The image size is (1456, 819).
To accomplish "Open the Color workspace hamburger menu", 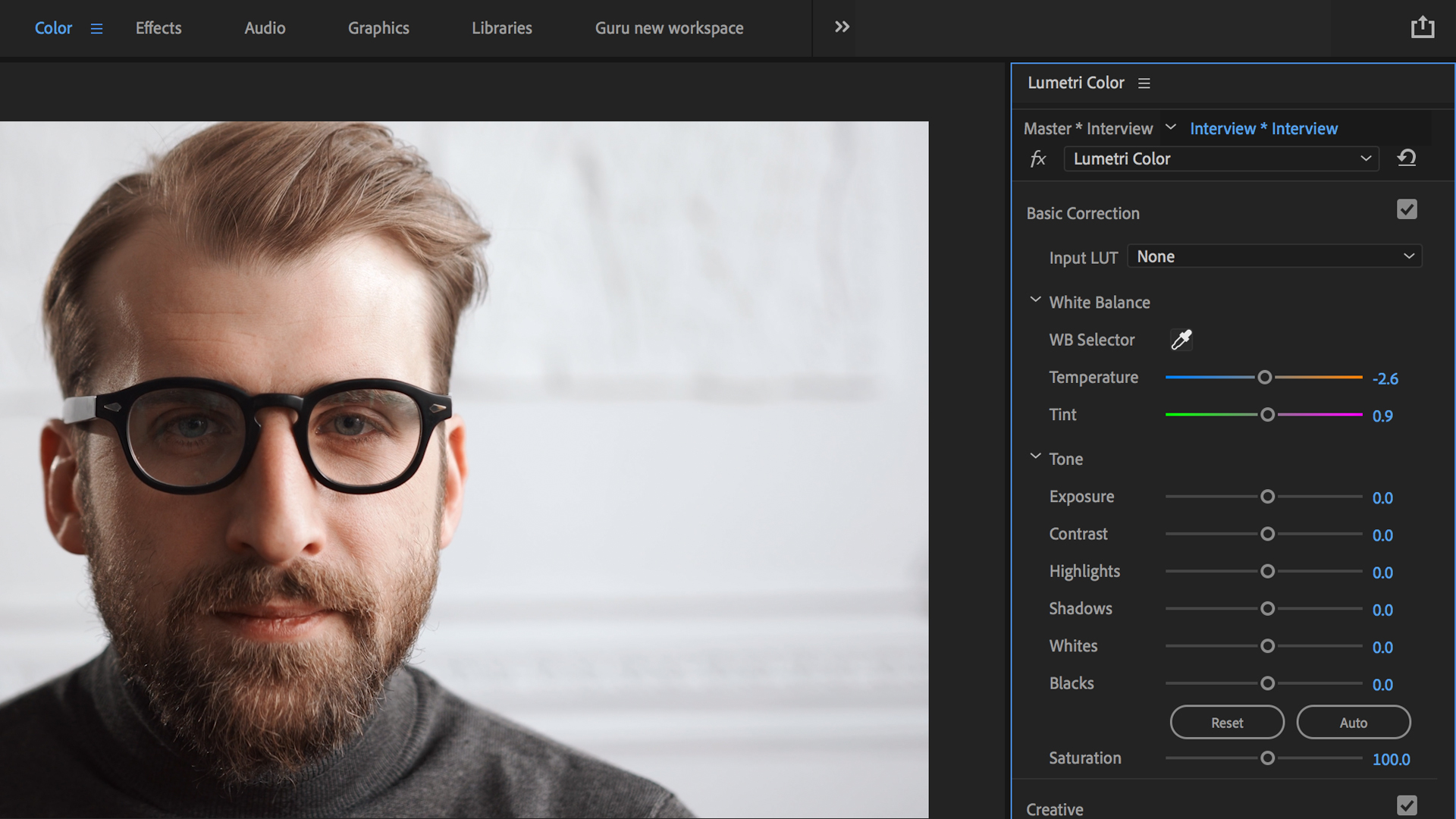I will (96, 29).
